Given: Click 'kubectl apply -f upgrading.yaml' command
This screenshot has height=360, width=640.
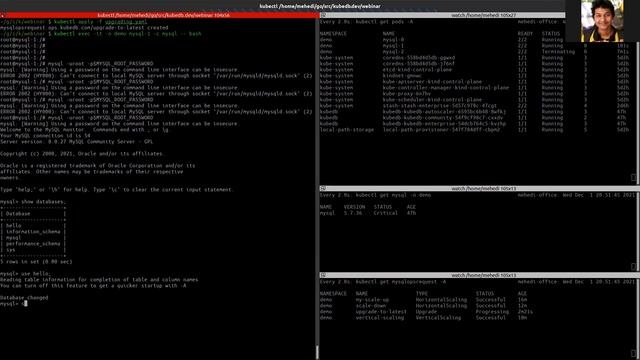Looking at the screenshot, I should click(100, 22).
